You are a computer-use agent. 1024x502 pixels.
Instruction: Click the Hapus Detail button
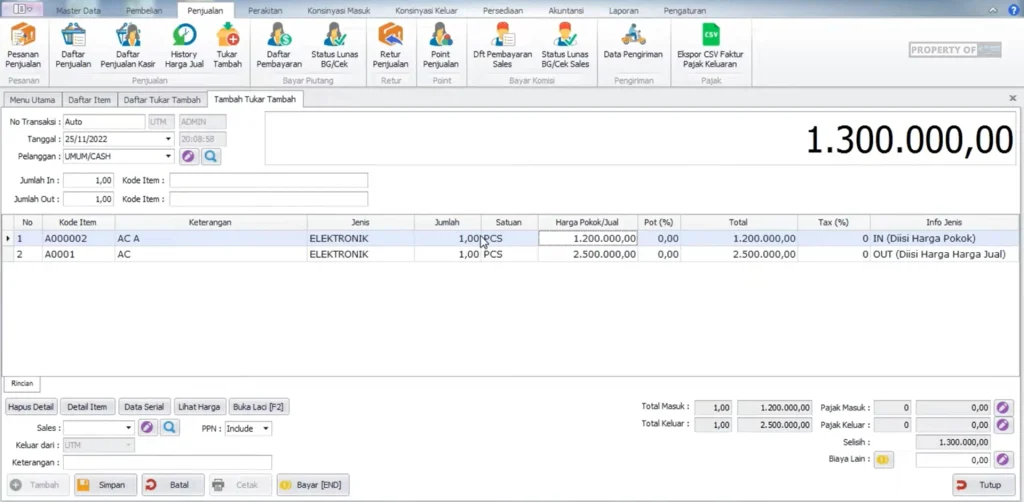[x=31, y=407]
